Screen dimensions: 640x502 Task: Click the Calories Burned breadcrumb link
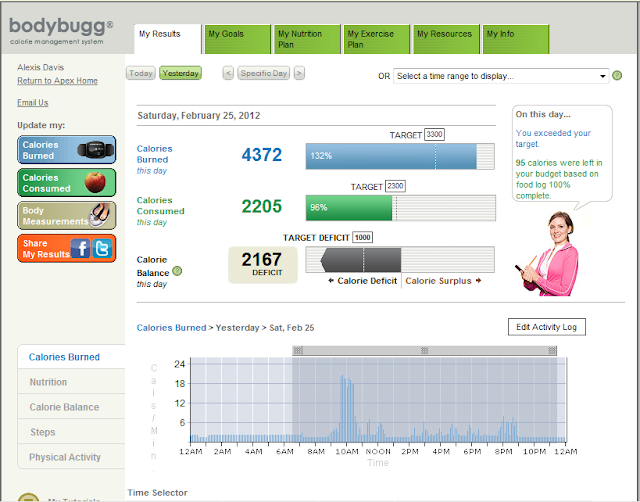coord(171,328)
